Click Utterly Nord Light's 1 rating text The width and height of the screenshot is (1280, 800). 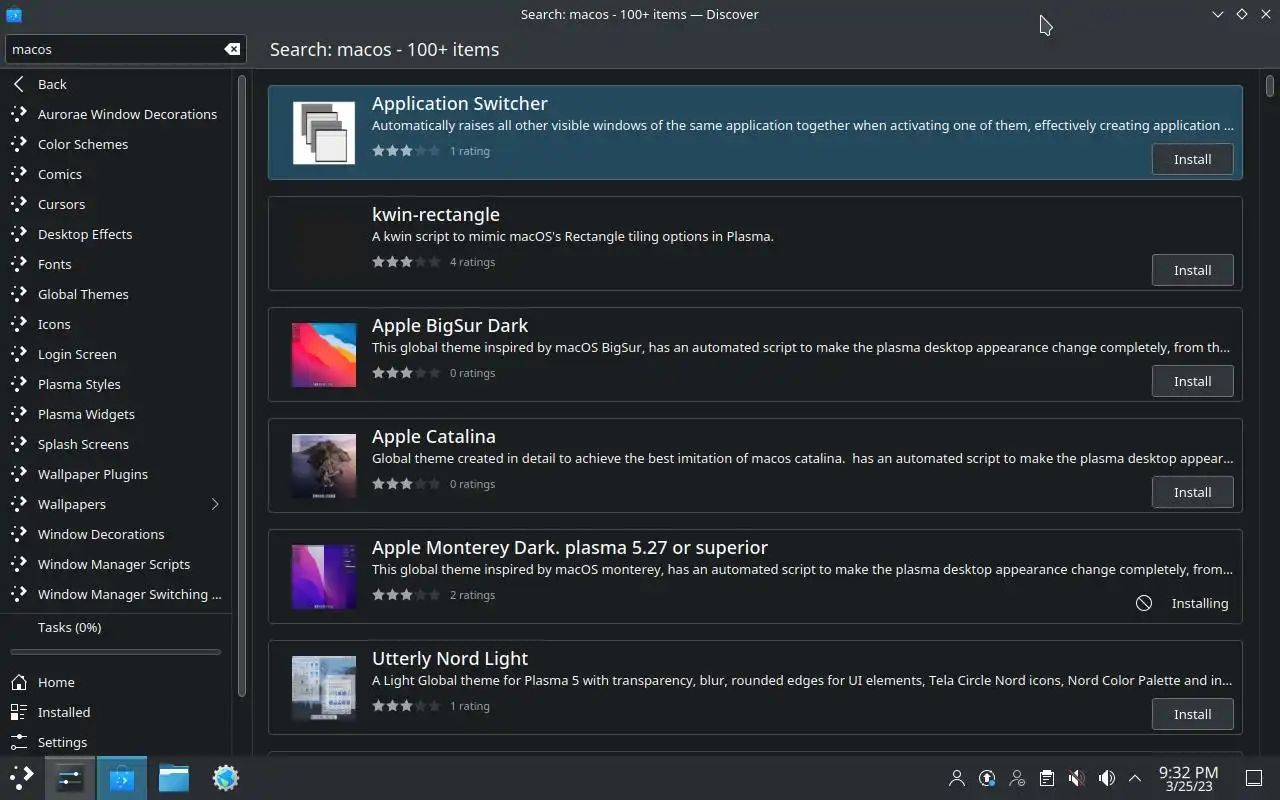pyautogui.click(x=470, y=706)
